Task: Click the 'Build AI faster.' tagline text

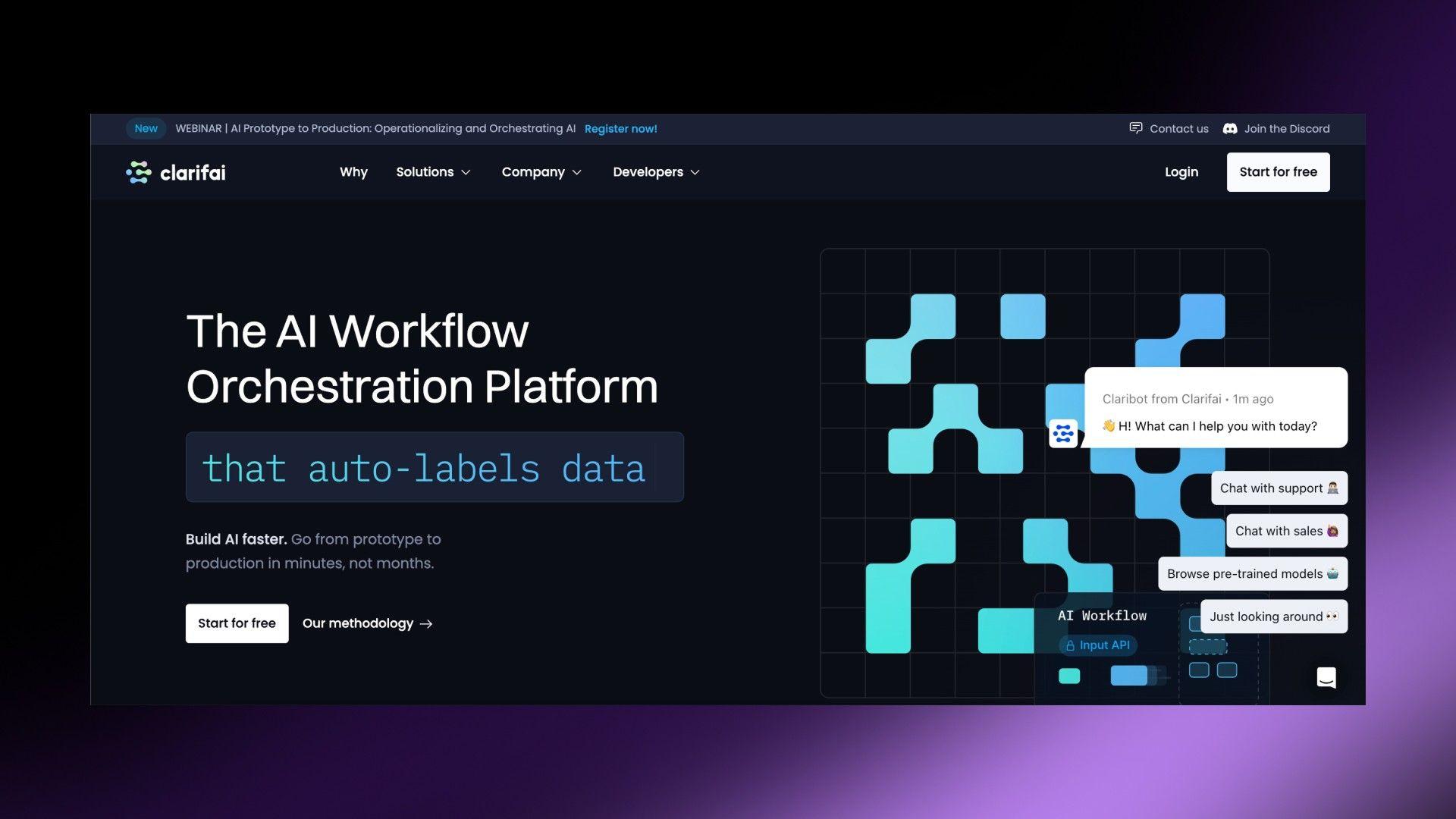Action: tap(236, 539)
